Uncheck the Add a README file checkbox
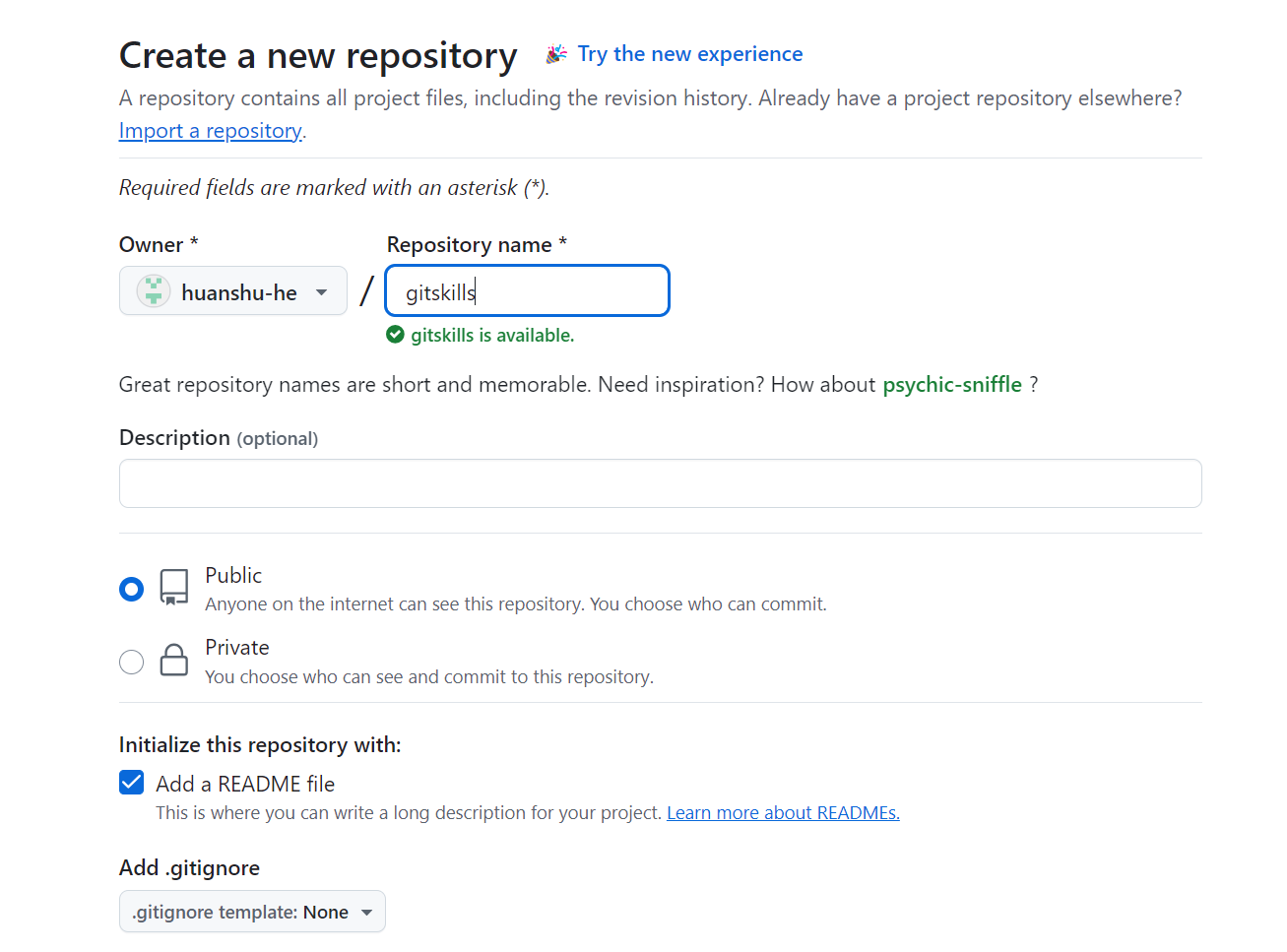Viewport: 1287px width, 952px height. [x=131, y=783]
